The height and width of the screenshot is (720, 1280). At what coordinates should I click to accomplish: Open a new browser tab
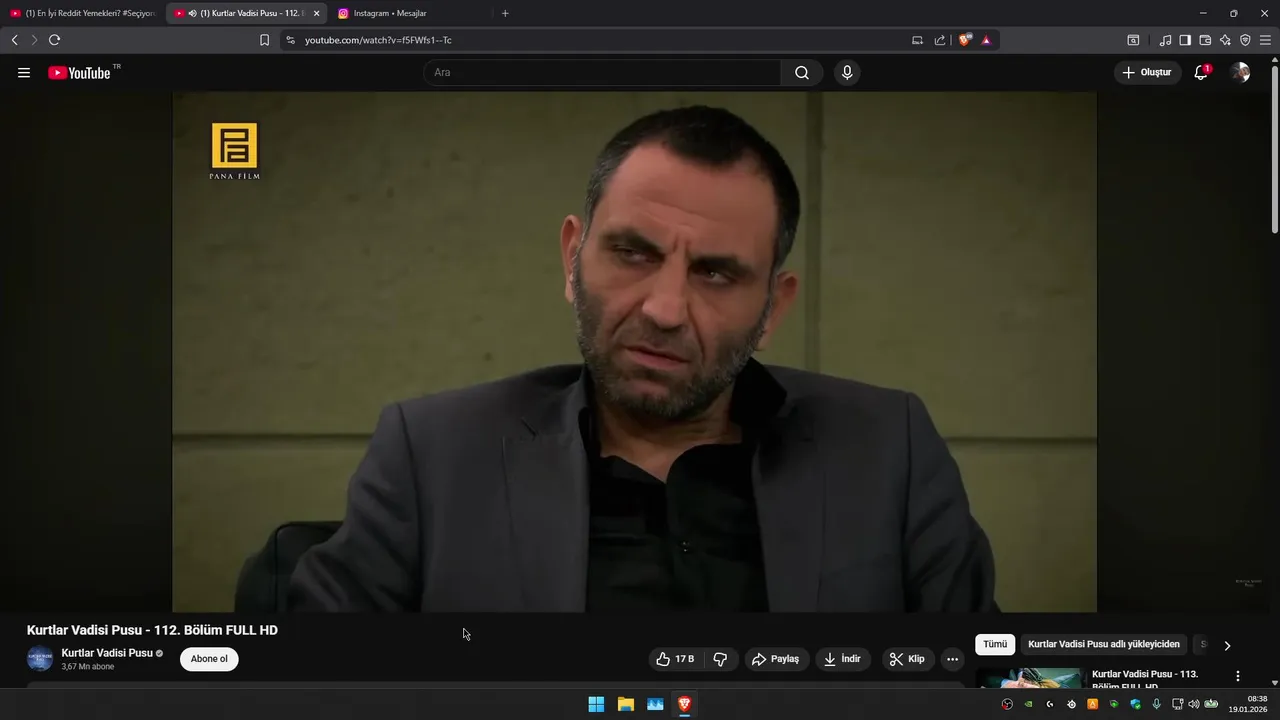tap(505, 13)
